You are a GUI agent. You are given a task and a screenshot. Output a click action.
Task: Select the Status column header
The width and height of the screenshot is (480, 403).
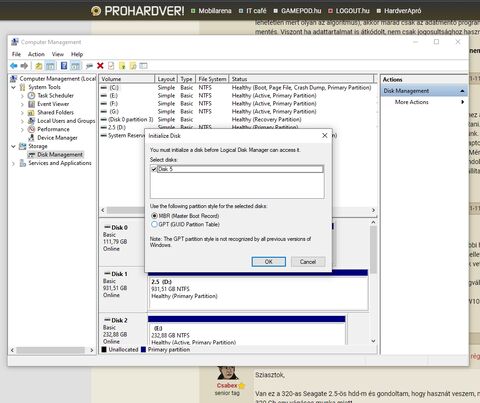click(x=301, y=79)
